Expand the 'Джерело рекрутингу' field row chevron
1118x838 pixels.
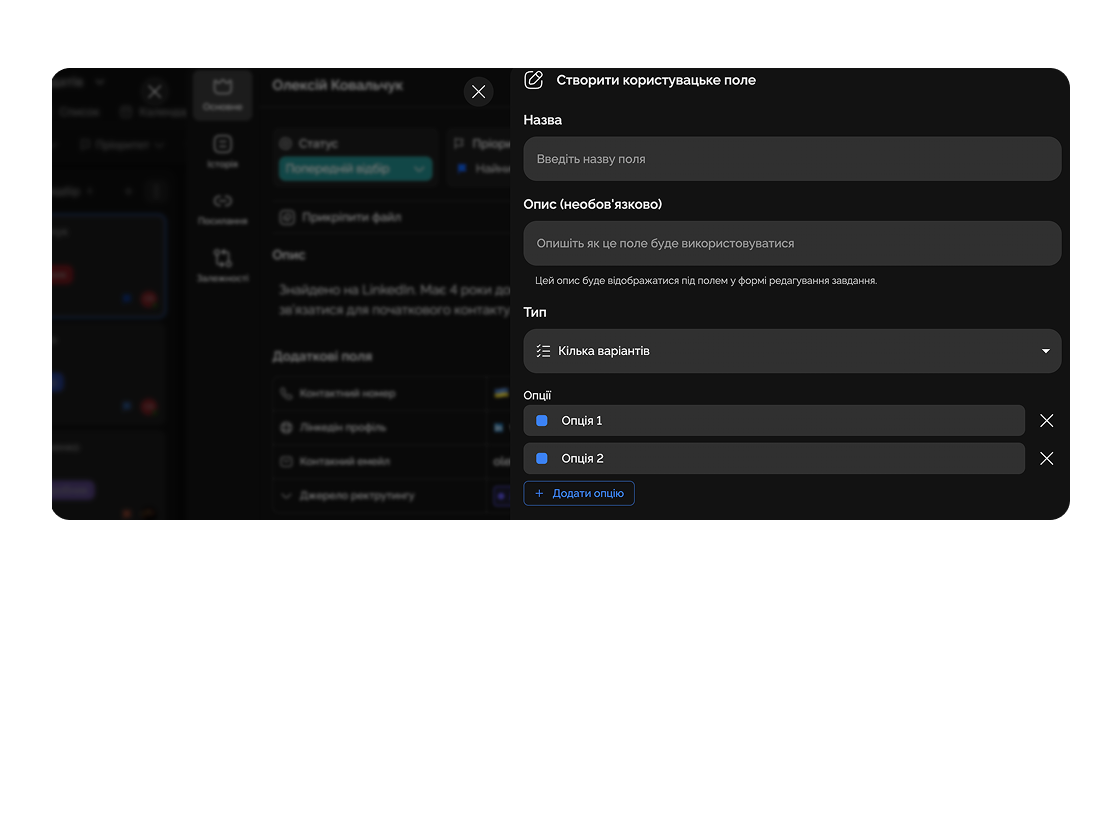(x=286, y=495)
